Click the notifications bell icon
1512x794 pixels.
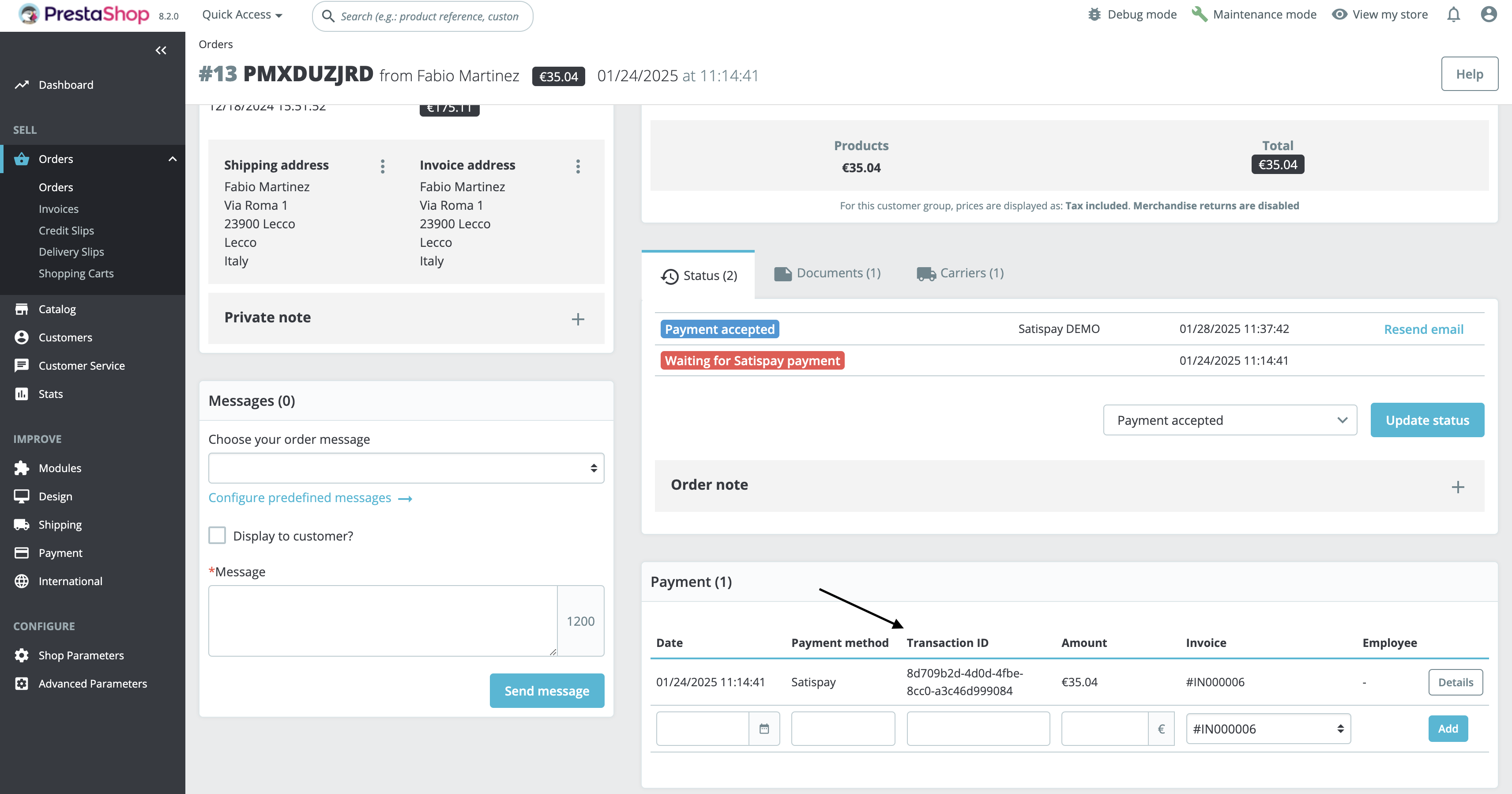coord(1453,15)
